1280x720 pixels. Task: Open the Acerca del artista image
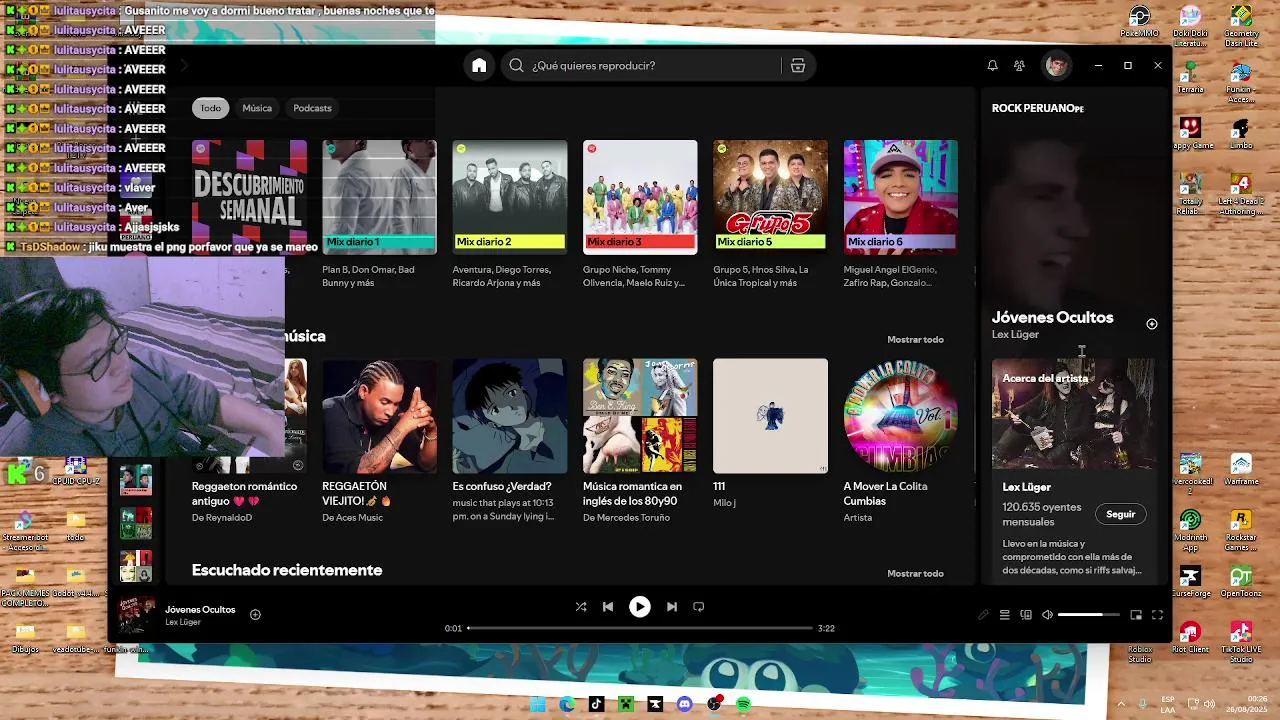[x=1074, y=413]
